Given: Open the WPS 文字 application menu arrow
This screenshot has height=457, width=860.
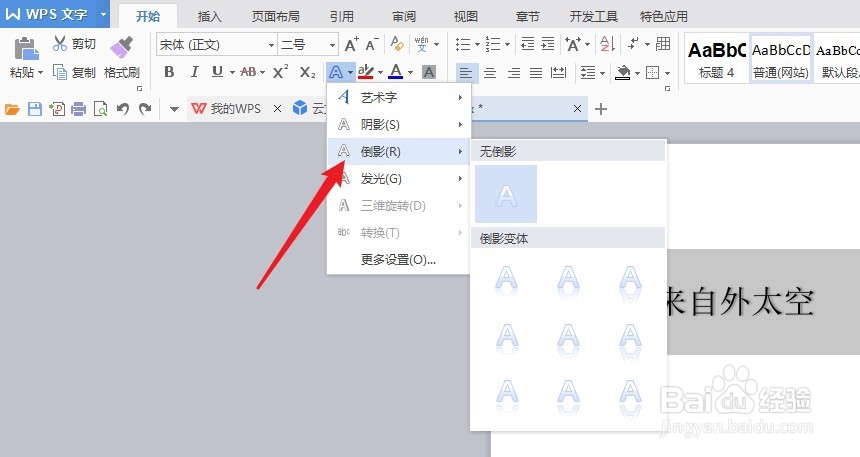Looking at the screenshot, I should click(103, 14).
